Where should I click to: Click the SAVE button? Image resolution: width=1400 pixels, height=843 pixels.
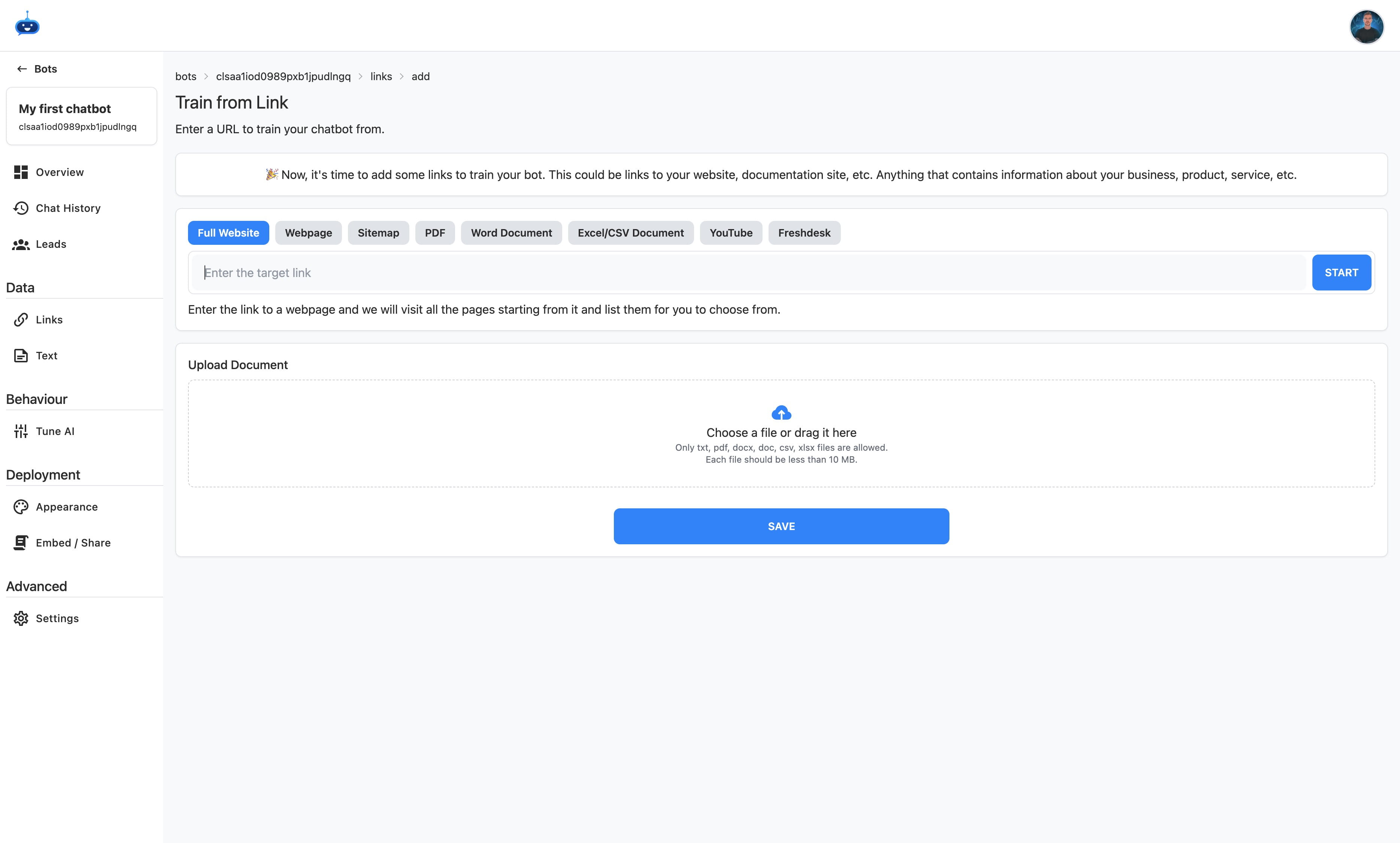[x=781, y=526]
